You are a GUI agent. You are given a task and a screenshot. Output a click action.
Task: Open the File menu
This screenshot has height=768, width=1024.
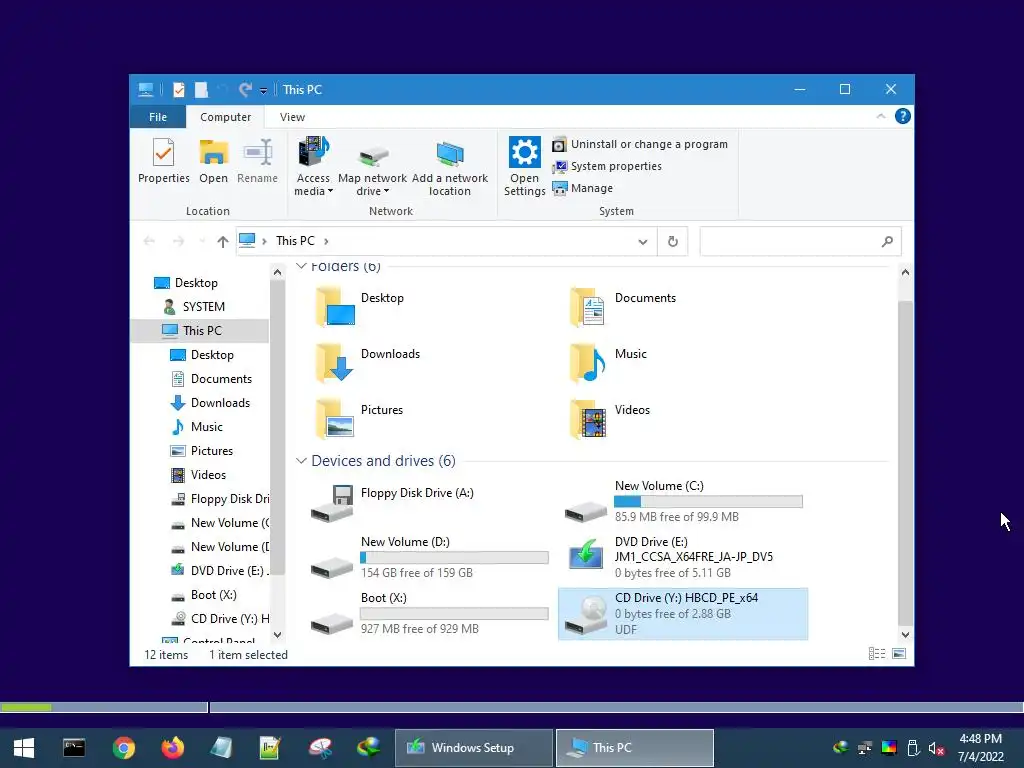(x=158, y=117)
